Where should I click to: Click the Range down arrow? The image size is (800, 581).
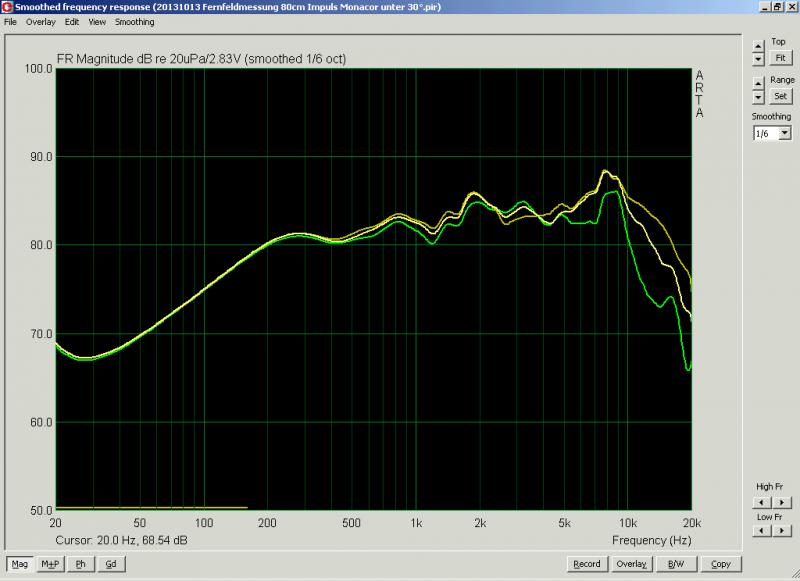click(758, 96)
